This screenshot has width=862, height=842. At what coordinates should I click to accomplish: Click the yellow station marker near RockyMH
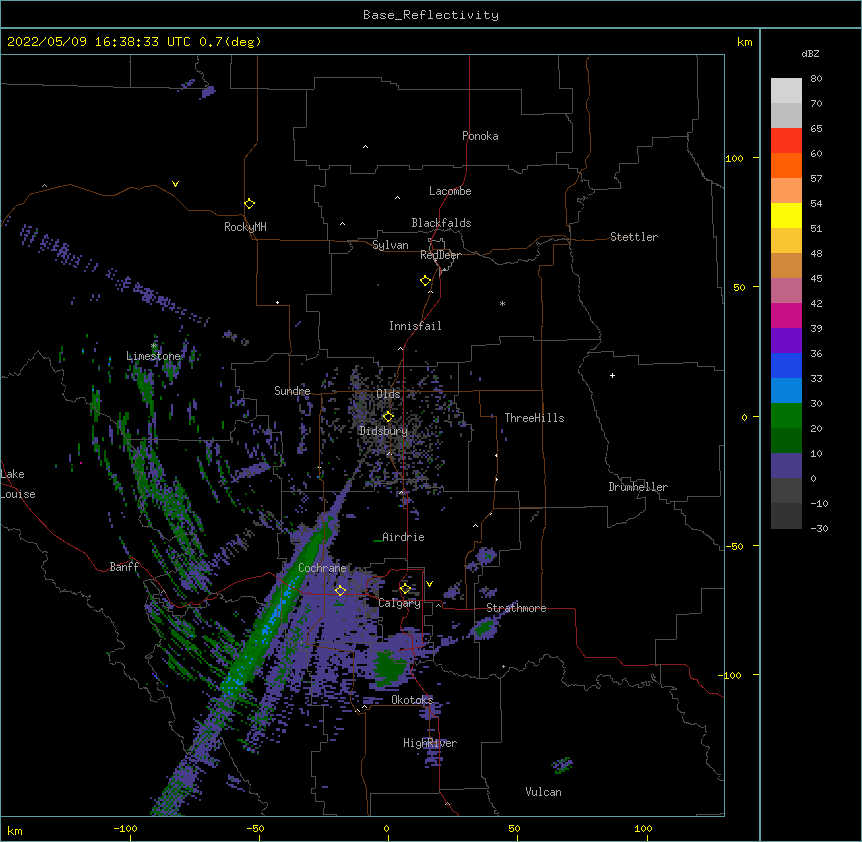tap(250, 204)
